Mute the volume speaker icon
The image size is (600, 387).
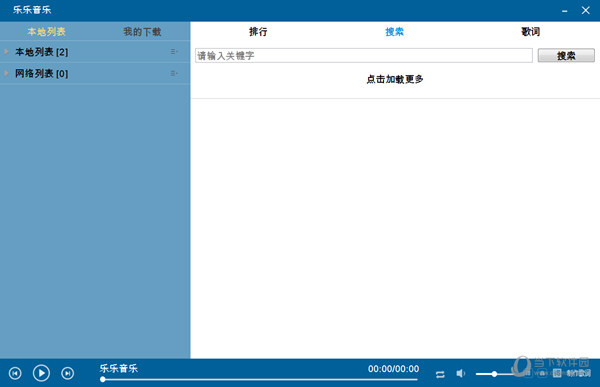coord(461,373)
